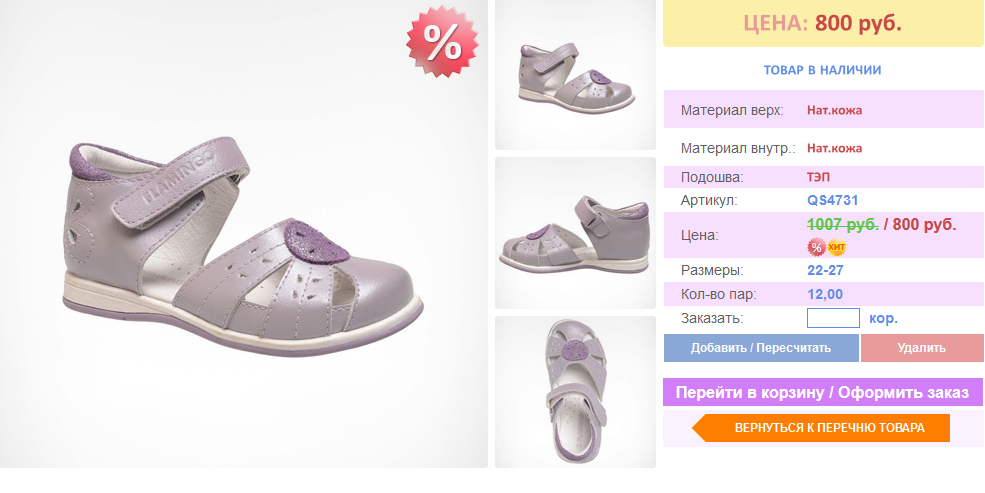Click the sizes value 22-27
Viewport: 985px width, 493px height.
pyautogui.click(x=825, y=271)
